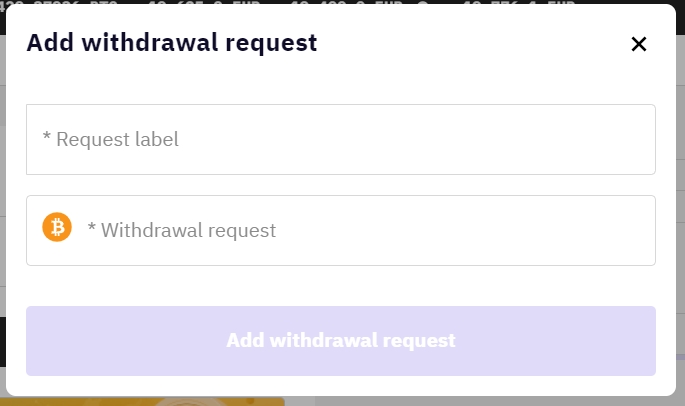Close the Add withdrawal request dialog
This screenshot has width=685, height=406.
(639, 44)
